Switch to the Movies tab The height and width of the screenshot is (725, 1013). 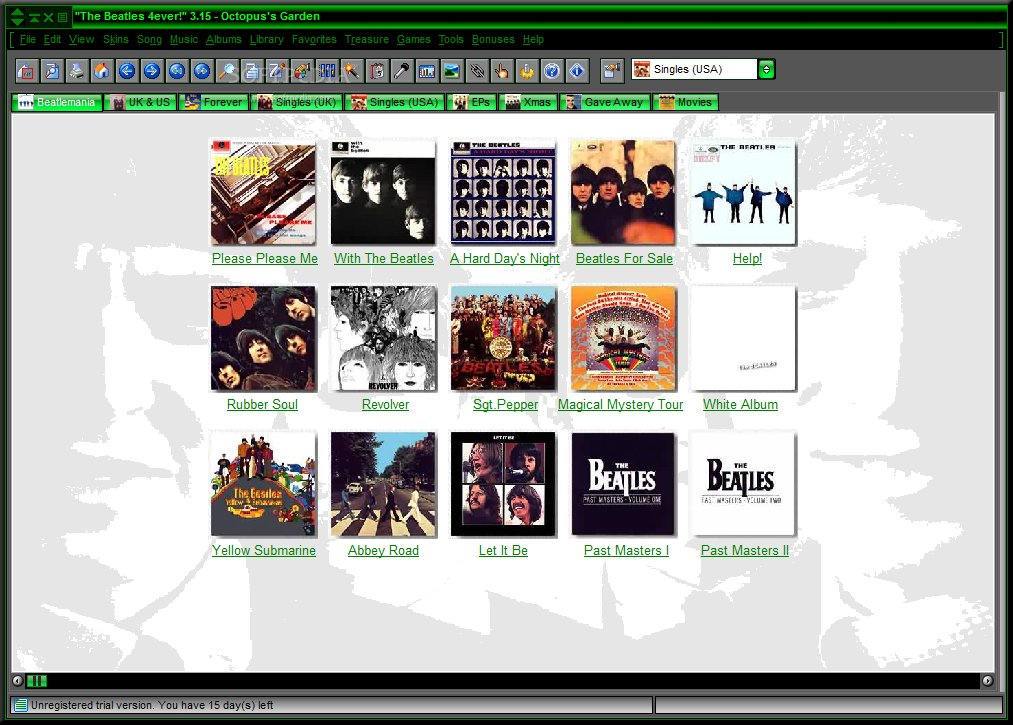click(x=686, y=102)
